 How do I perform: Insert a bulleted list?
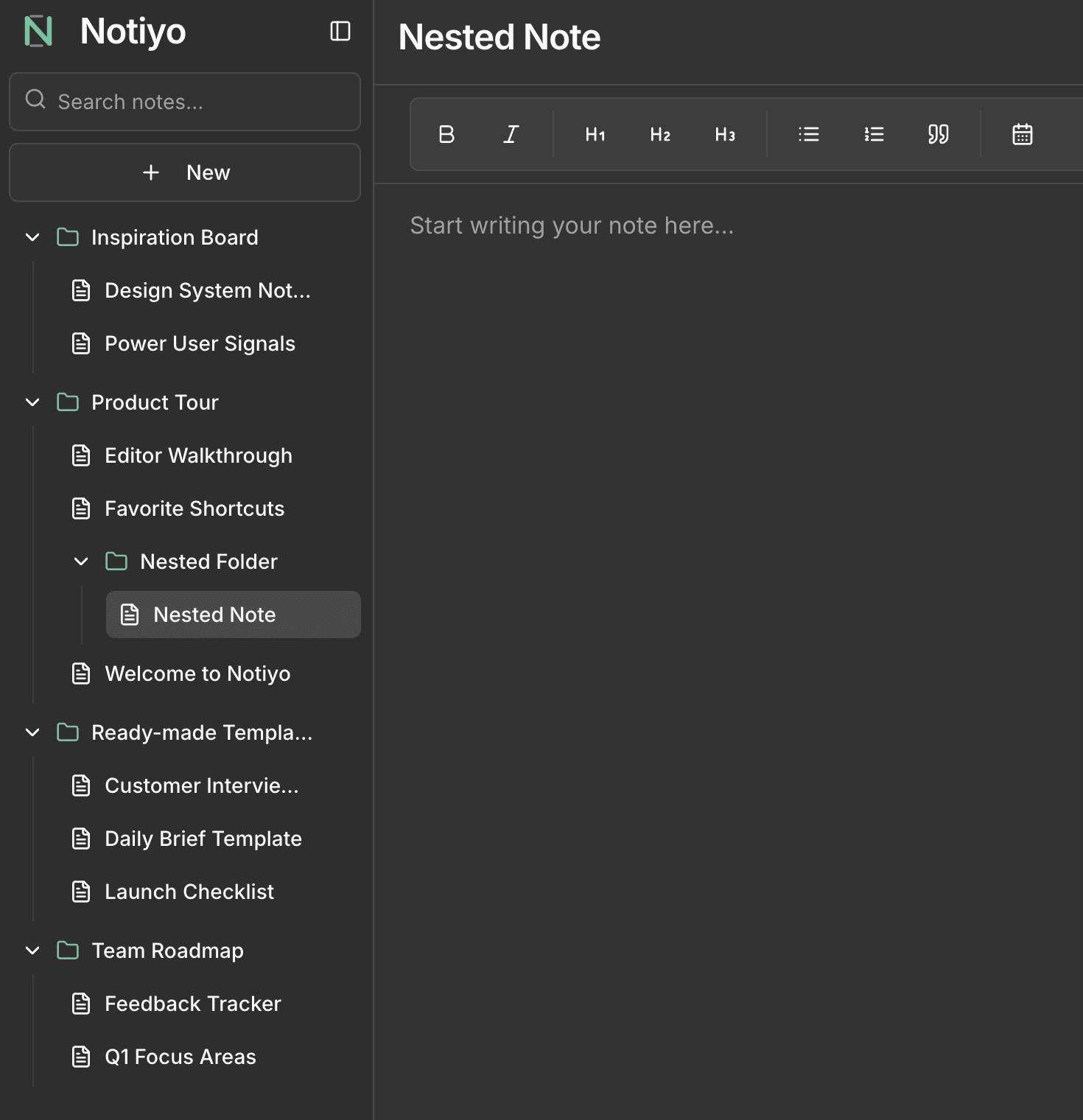(x=808, y=134)
